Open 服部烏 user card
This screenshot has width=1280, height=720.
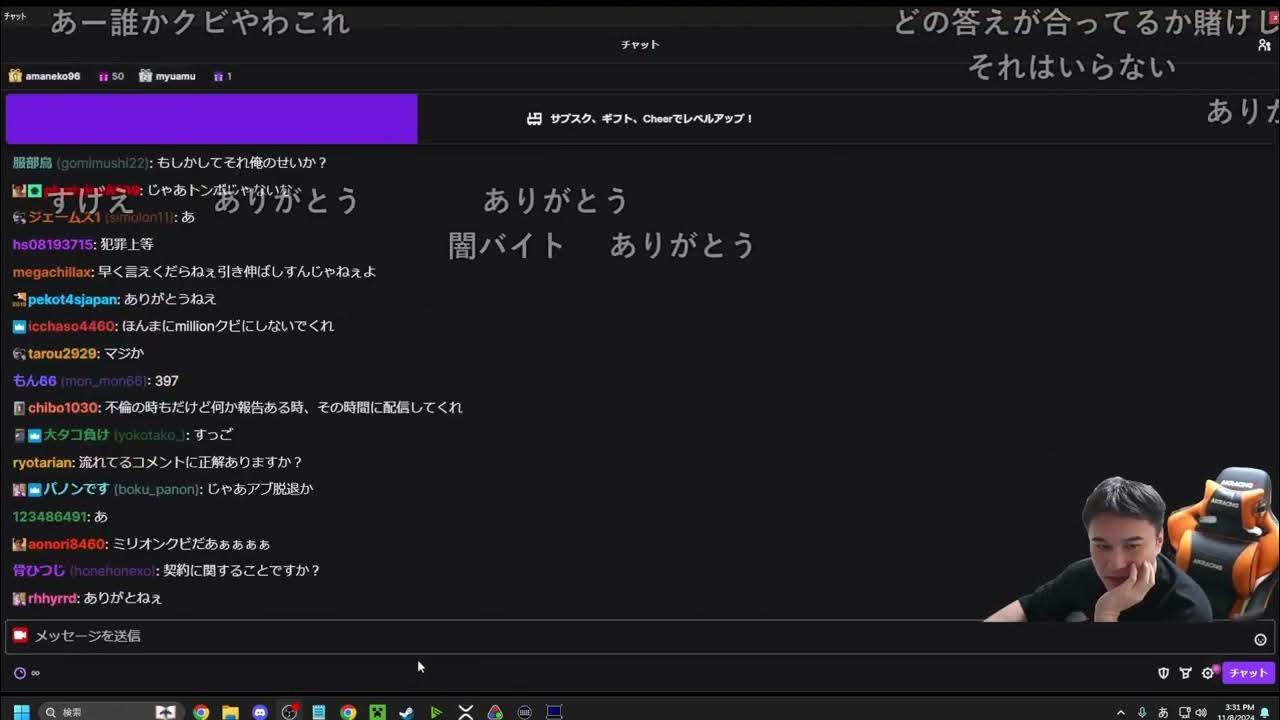coord(32,162)
